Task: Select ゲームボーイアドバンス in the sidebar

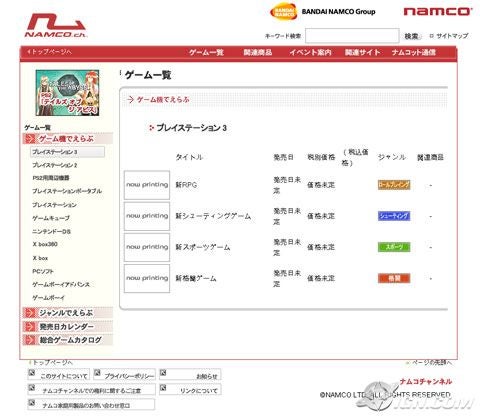Action: tap(61, 284)
